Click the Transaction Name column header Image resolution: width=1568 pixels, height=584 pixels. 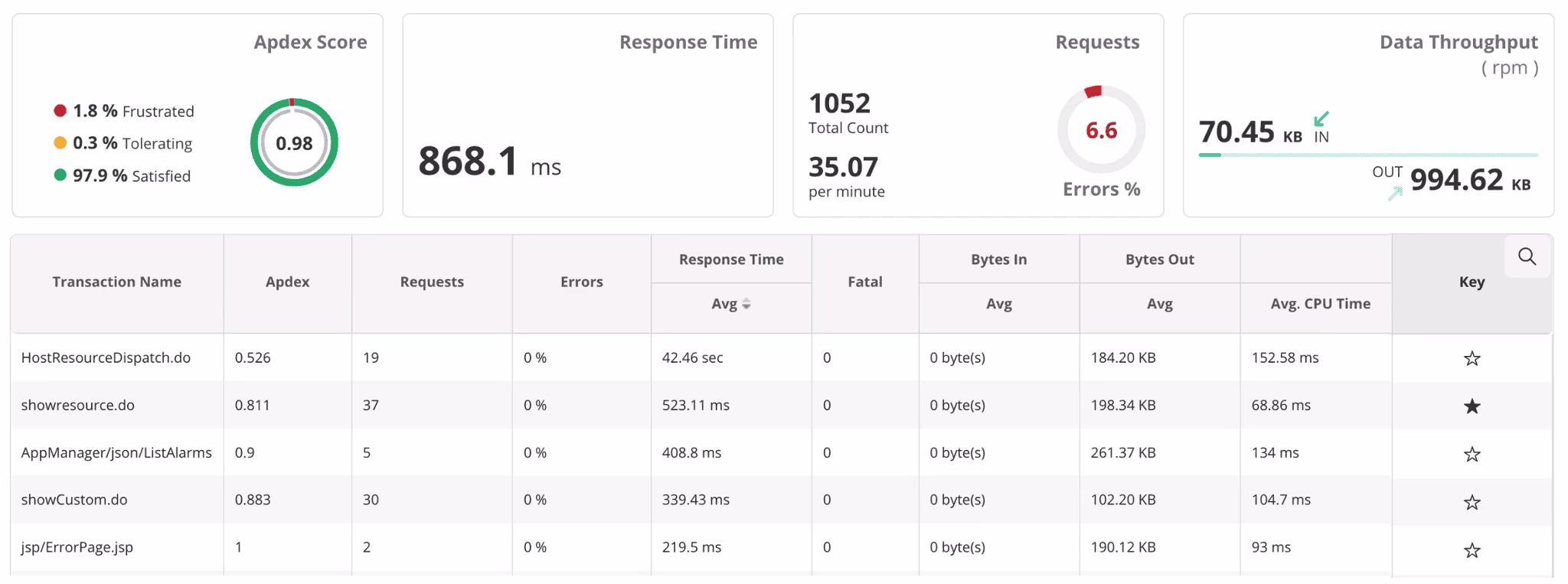[x=116, y=282]
